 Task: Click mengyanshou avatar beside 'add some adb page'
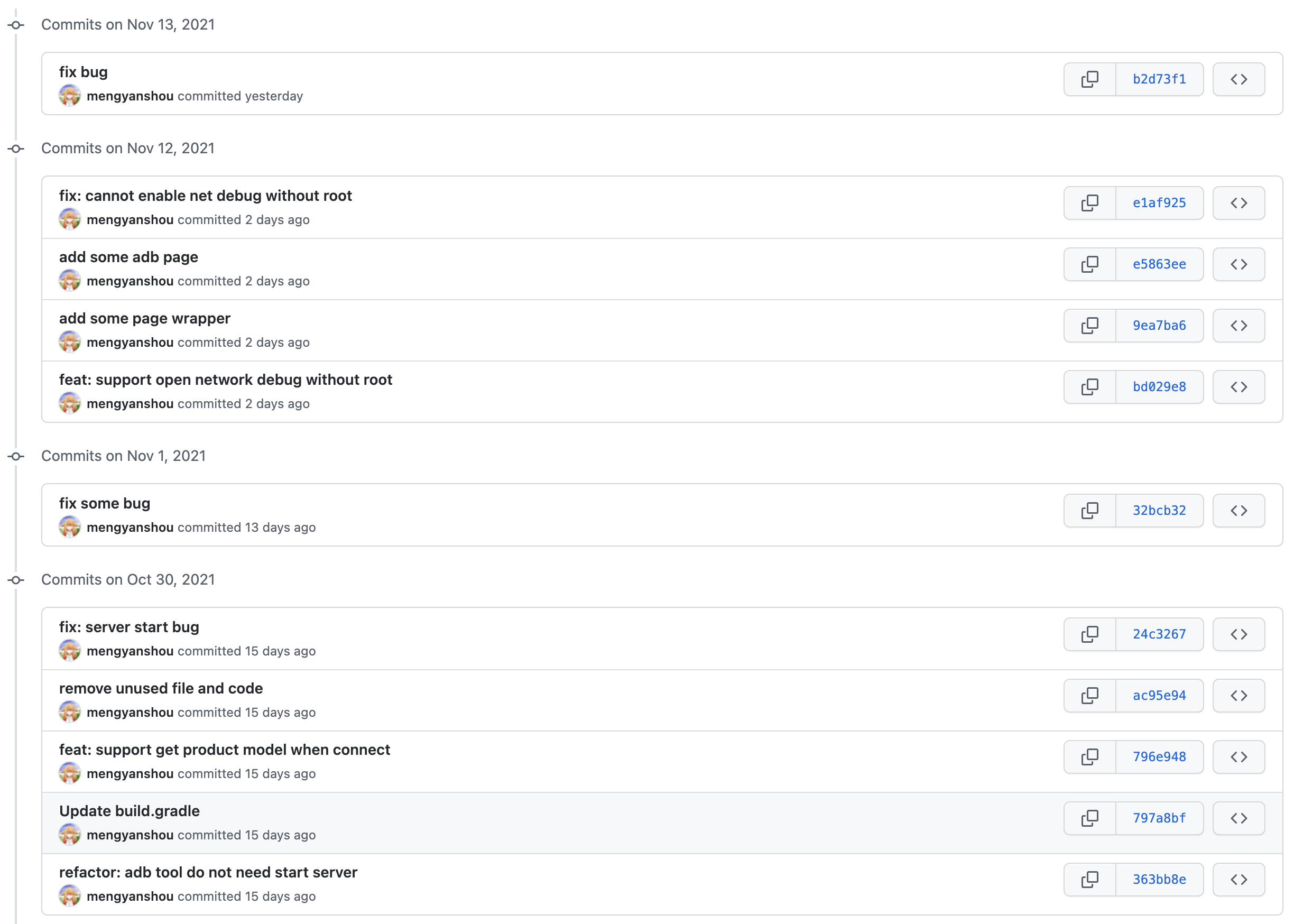tap(69, 281)
